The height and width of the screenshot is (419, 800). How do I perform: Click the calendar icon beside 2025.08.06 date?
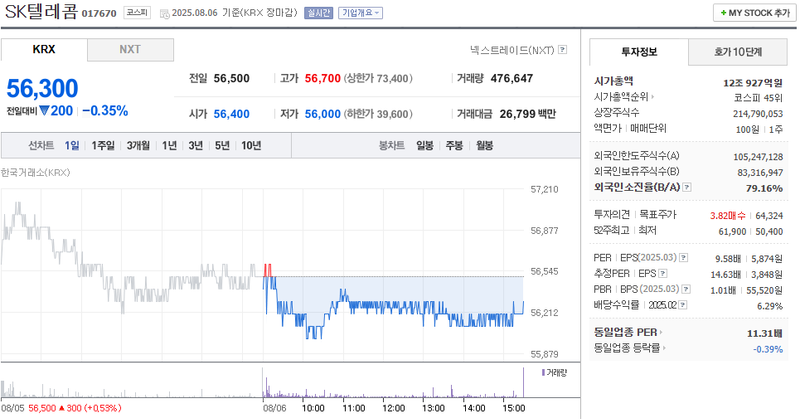pos(164,14)
